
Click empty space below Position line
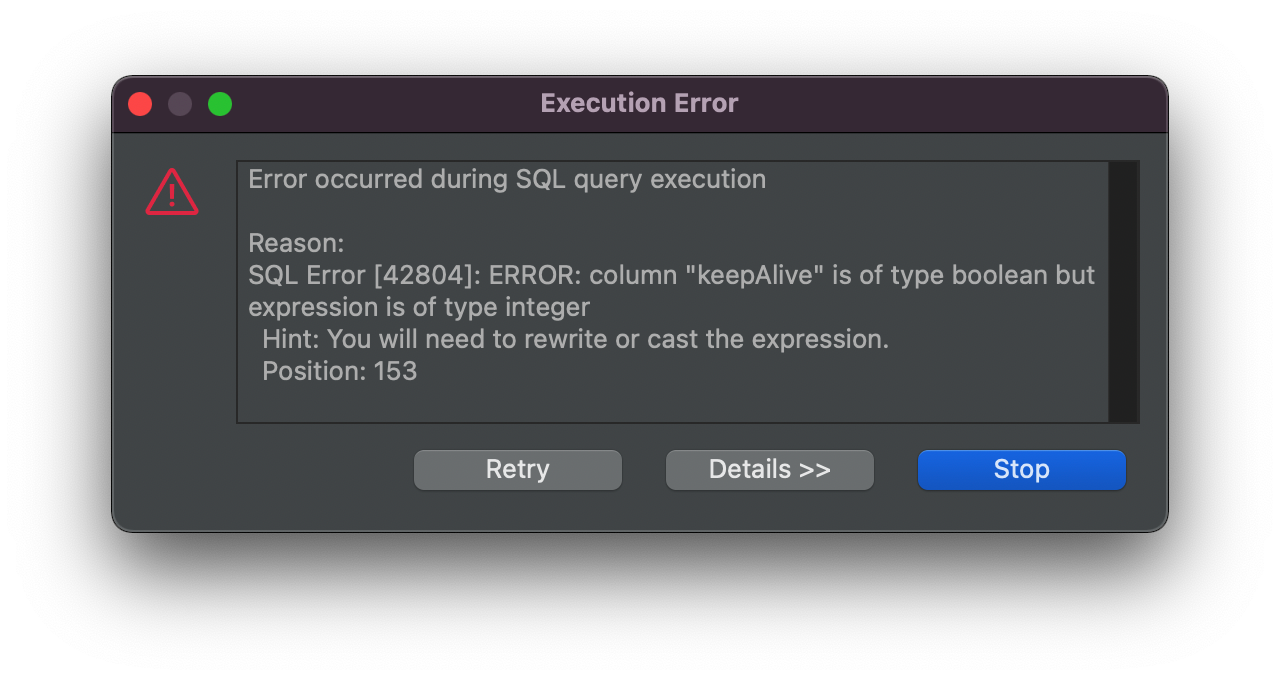point(670,402)
